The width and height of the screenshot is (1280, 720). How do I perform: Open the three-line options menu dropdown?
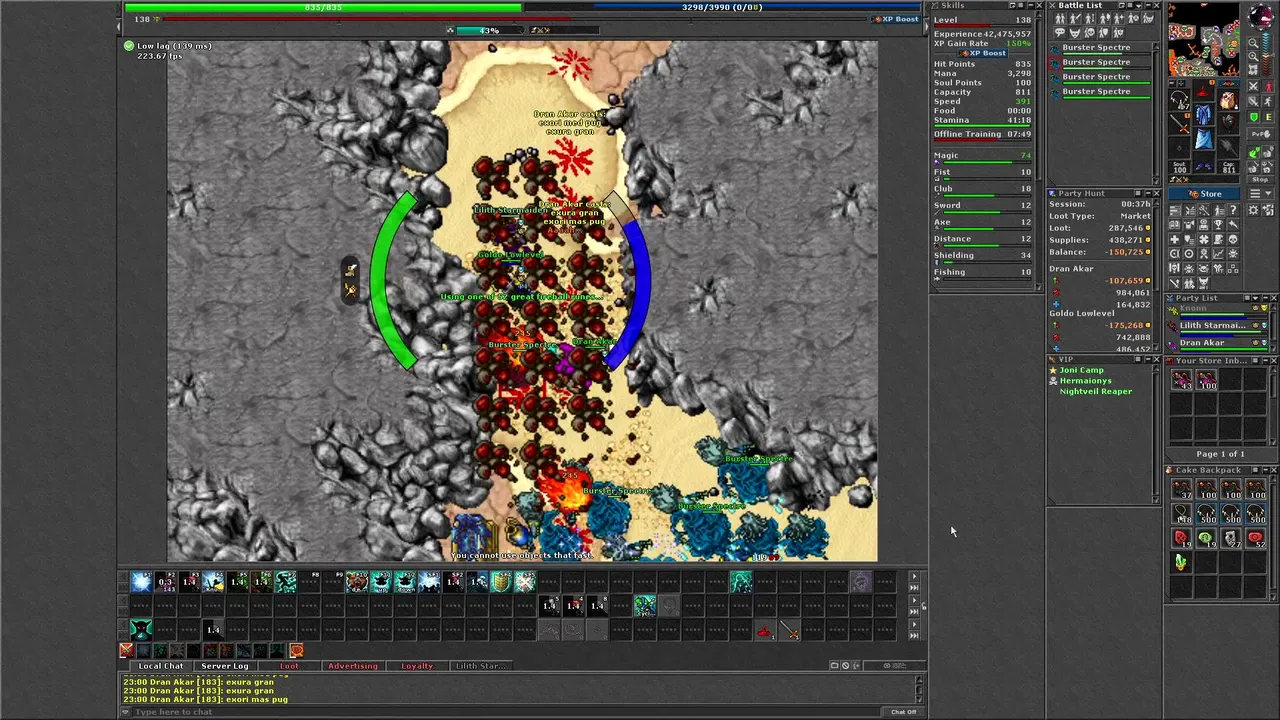[1261, 193]
